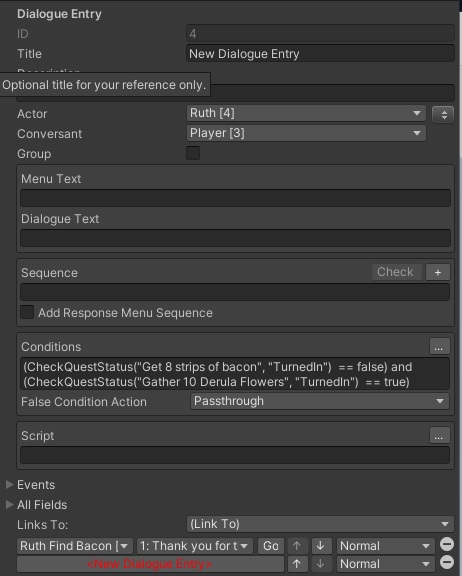Click the plus button beside Sequence Check
The width and height of the screenshot is (462, 576).
point(438,272)
